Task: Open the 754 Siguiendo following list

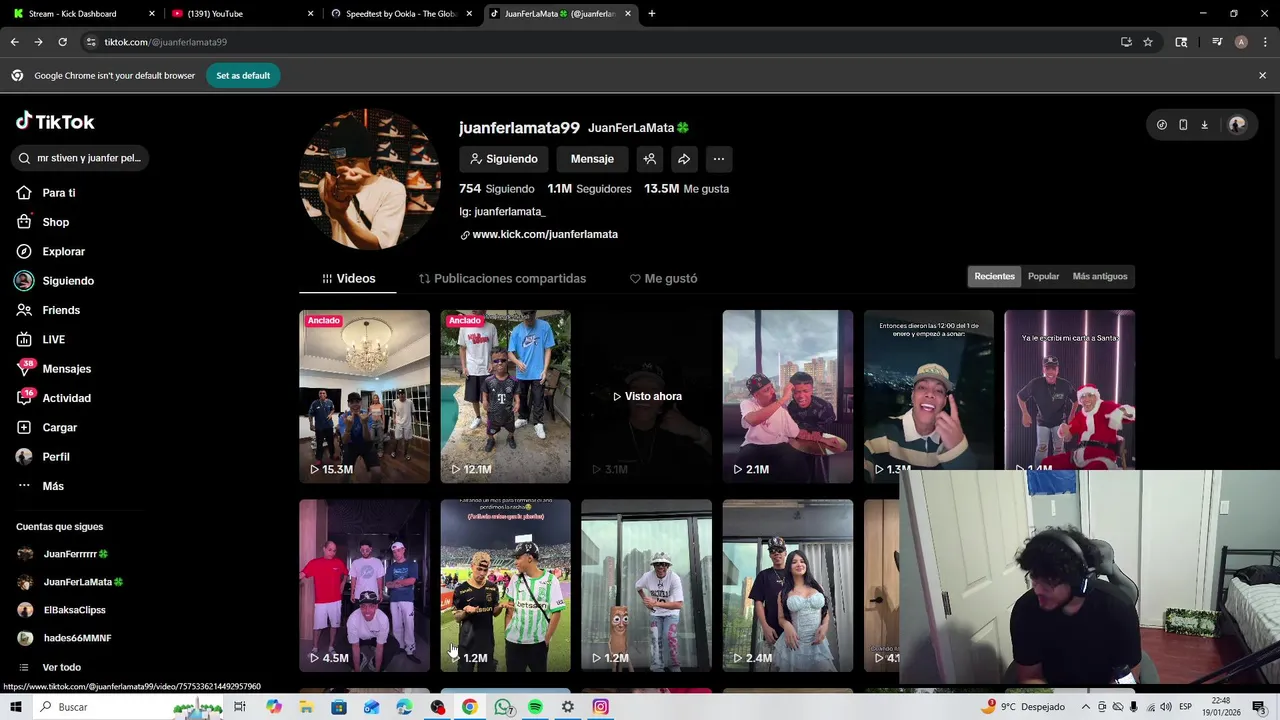Action: pyautogui.click(x=496, y=189)
